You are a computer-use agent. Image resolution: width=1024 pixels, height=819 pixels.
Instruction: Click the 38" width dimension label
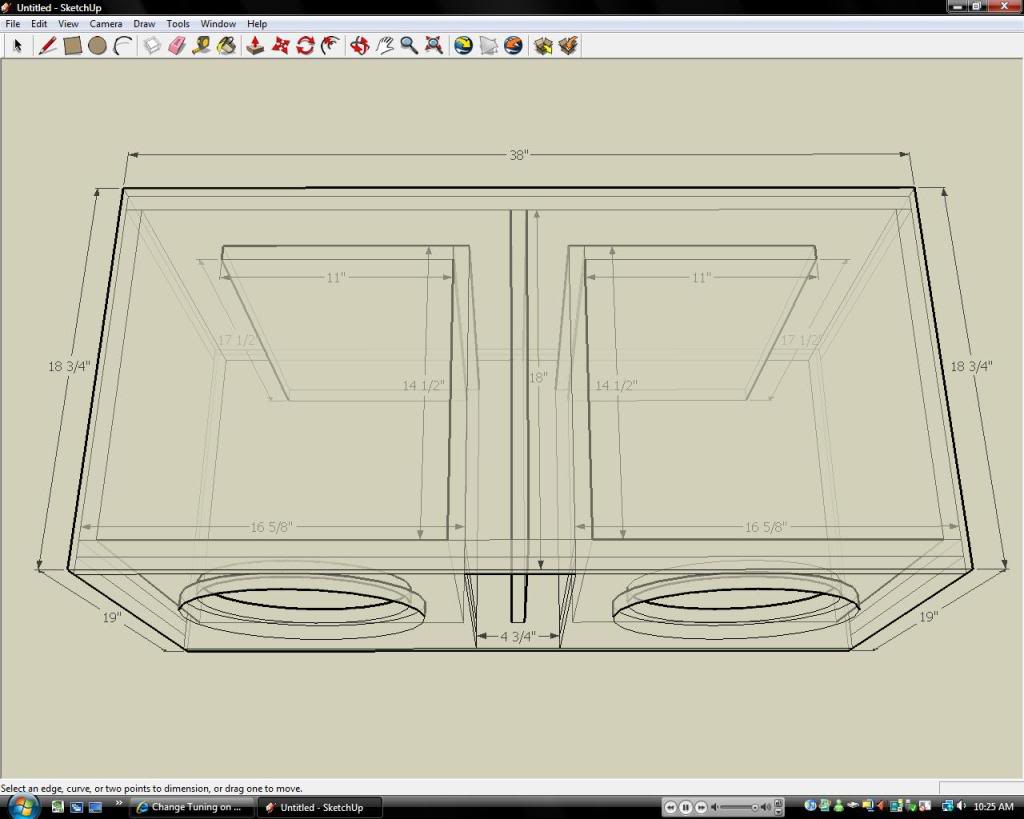click(x=519, y=155)
